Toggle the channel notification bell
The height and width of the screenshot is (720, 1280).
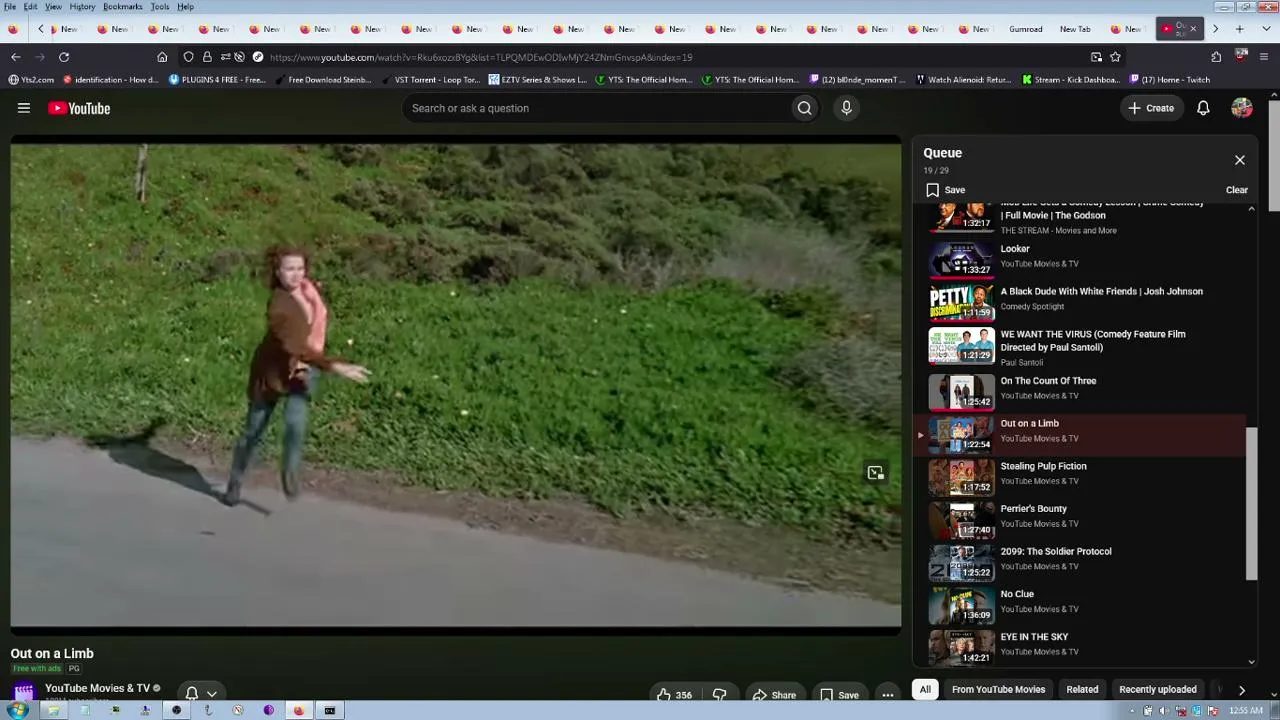tap(191, 693)
